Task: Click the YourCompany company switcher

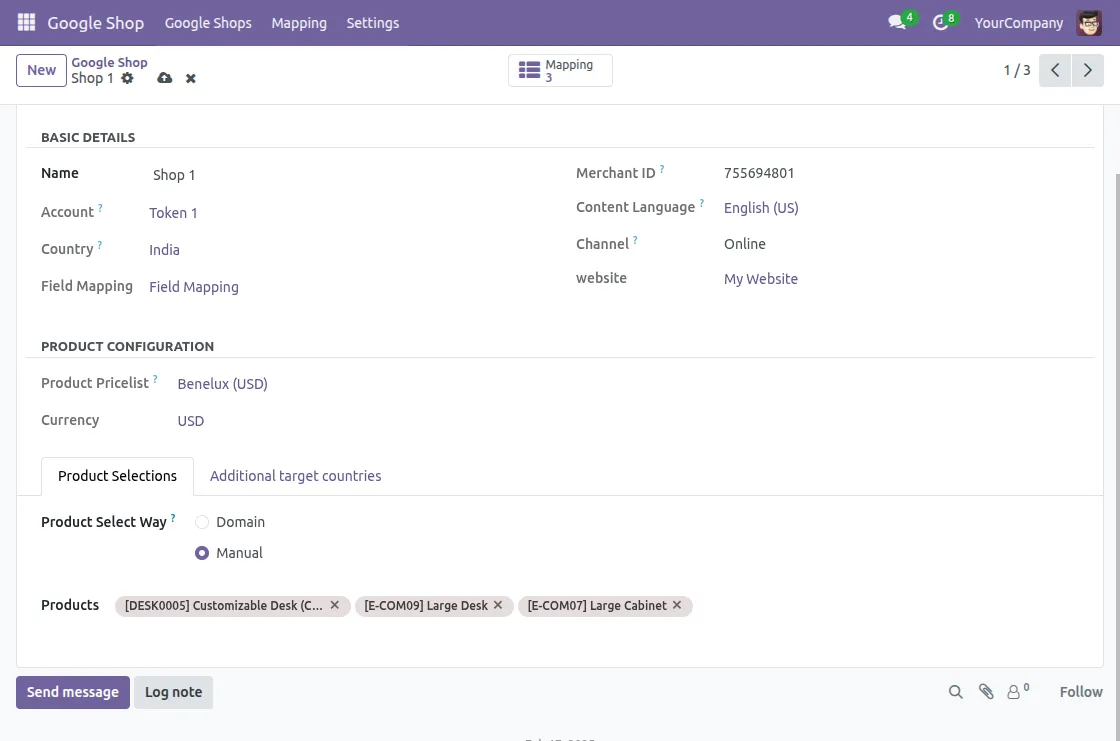Action: (1019, 23)
